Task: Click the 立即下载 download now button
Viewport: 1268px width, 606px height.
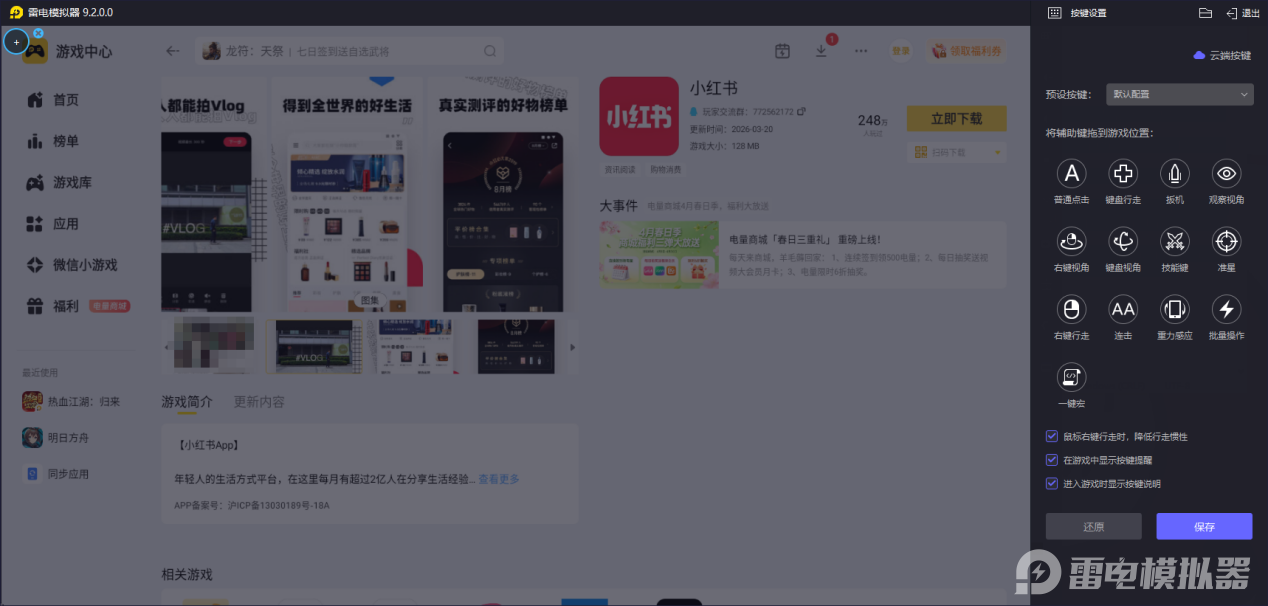Action: [x=956, y=118]
